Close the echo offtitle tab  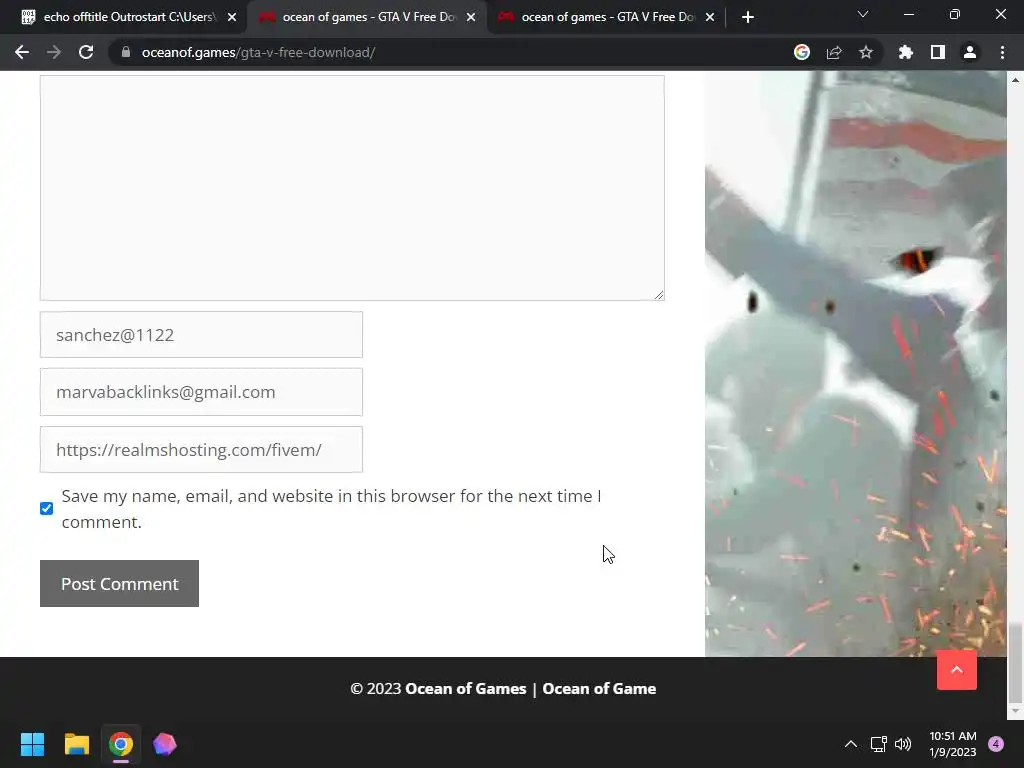(232, 17)
